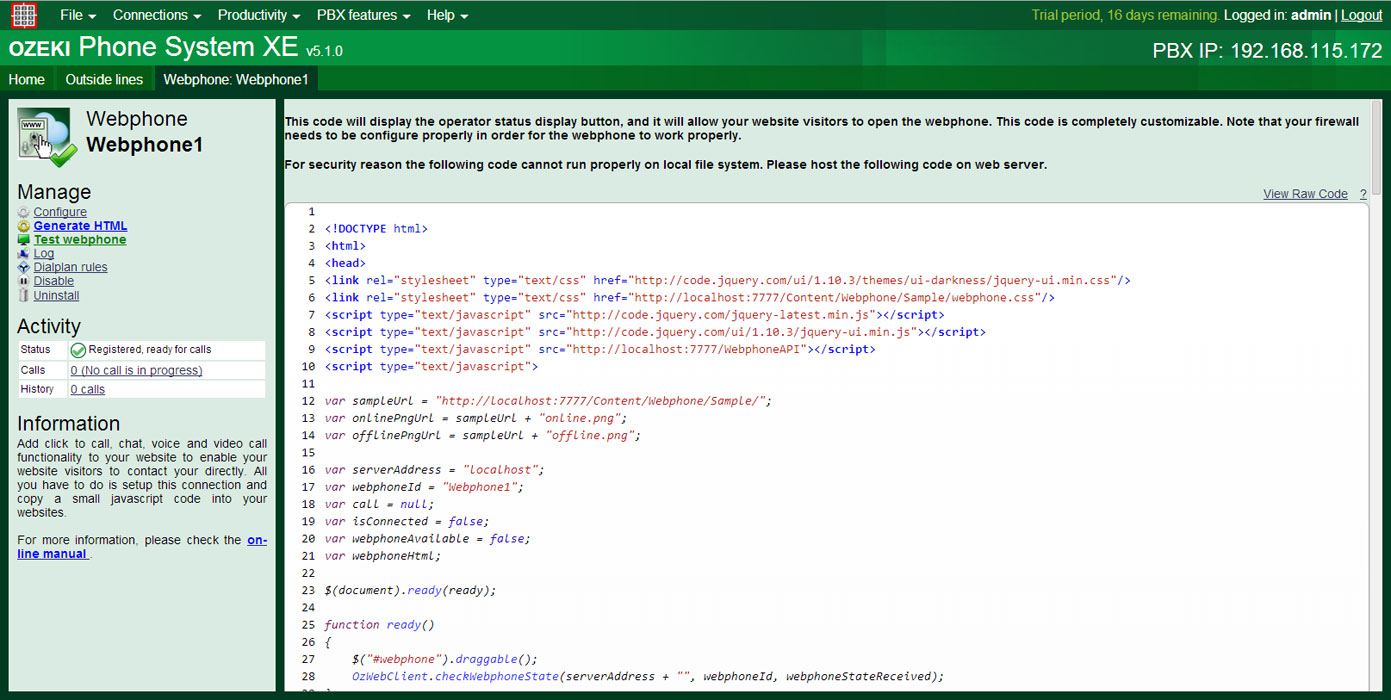
Task: Click the icon beside Dialplan rules
Action: point(24,268)
